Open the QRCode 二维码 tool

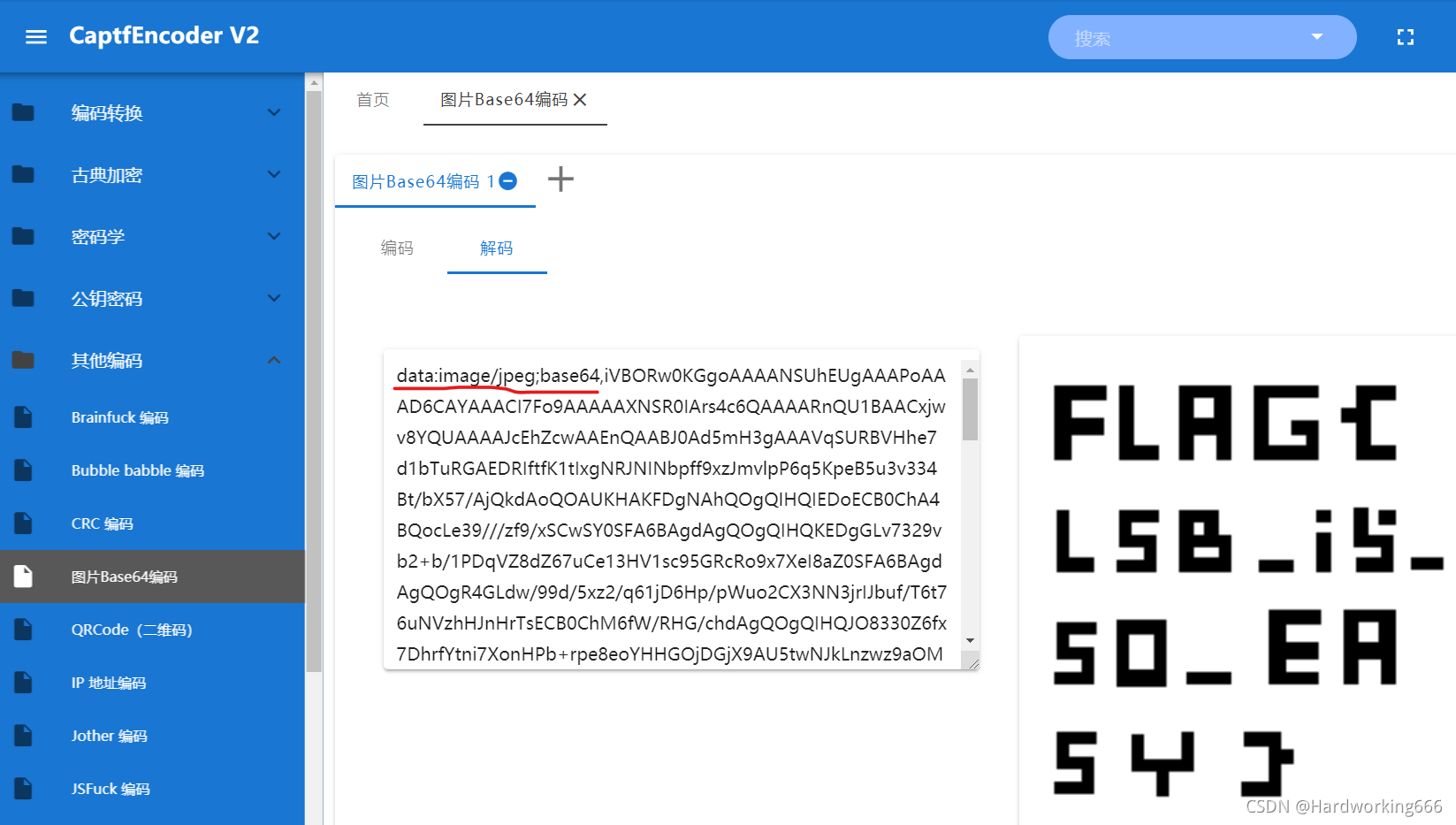[x=133, y=630]
